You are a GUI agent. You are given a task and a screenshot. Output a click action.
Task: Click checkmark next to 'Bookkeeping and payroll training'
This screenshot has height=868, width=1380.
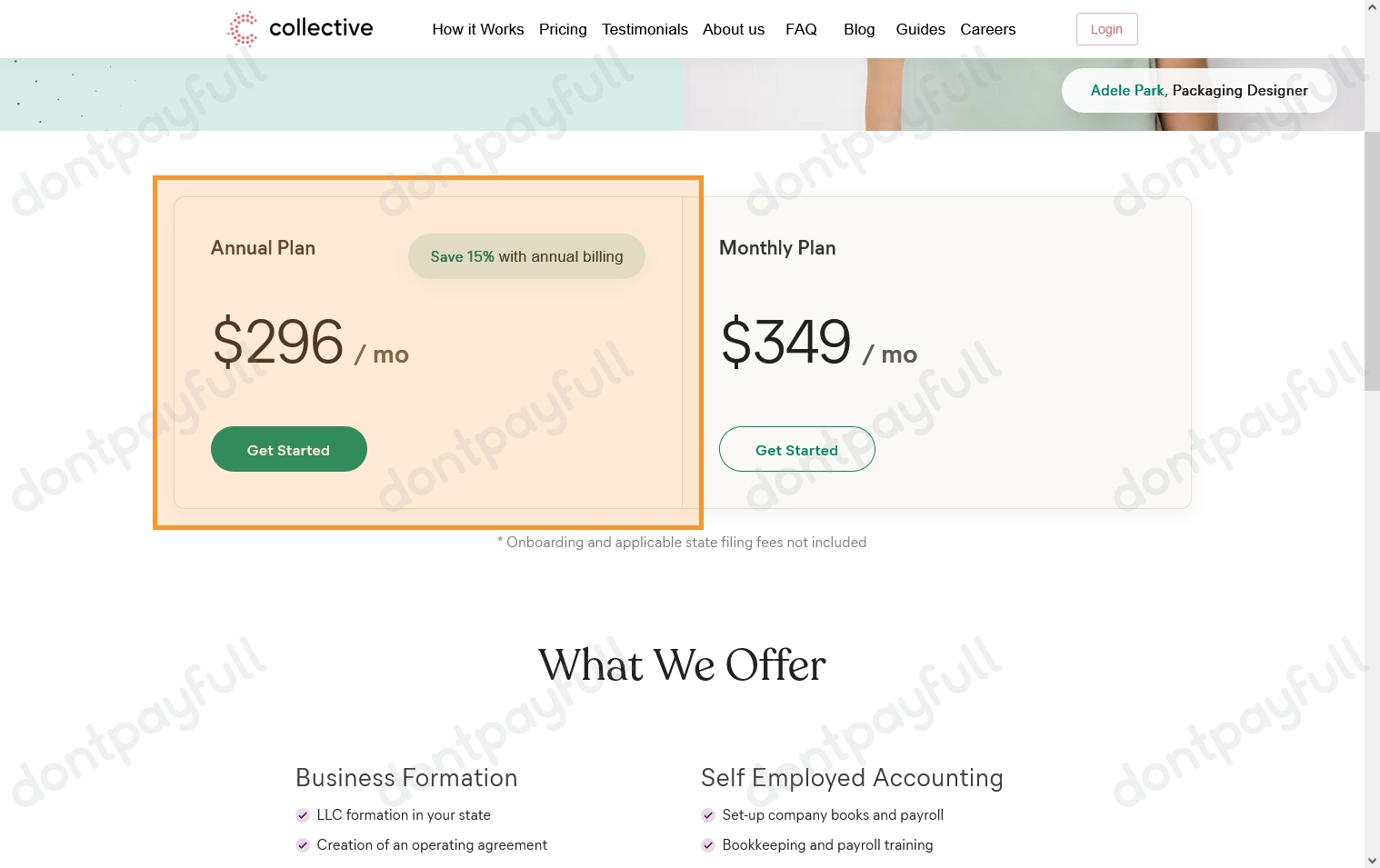coord(708,845)
